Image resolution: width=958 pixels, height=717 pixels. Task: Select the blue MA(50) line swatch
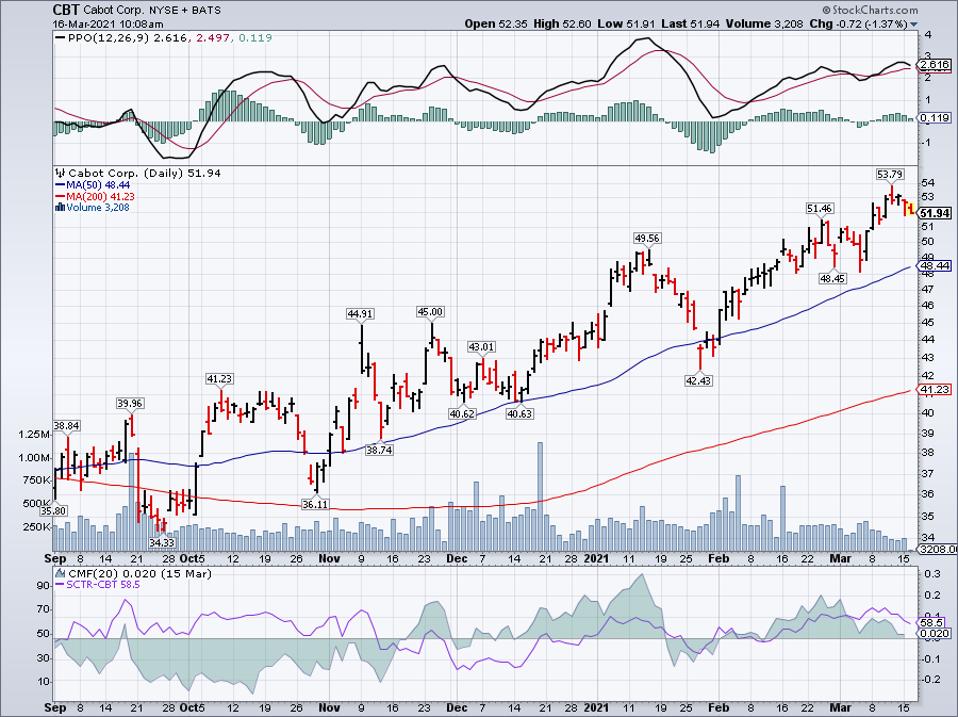[60, 184]
